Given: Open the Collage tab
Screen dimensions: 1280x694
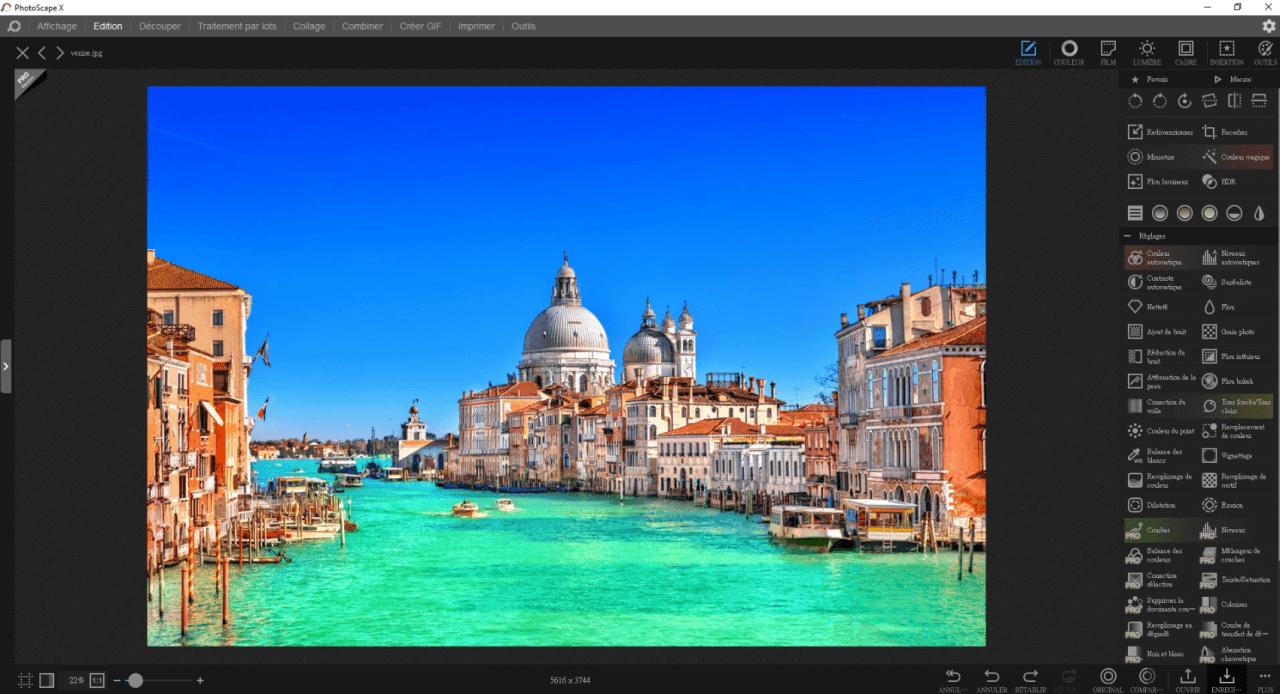Looking at the screenshot, I should [x=309, y=26].
